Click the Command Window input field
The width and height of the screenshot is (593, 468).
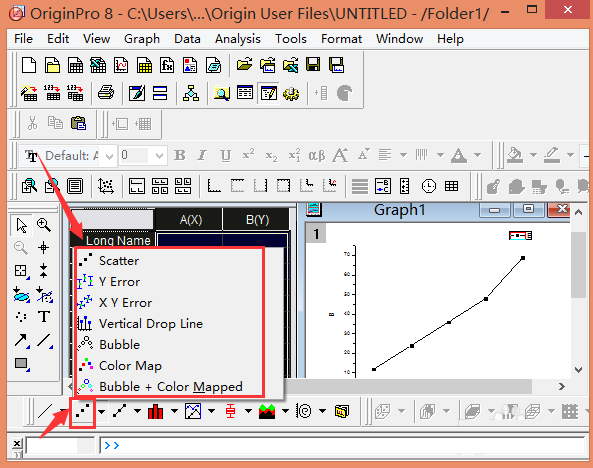pos(342,445)
